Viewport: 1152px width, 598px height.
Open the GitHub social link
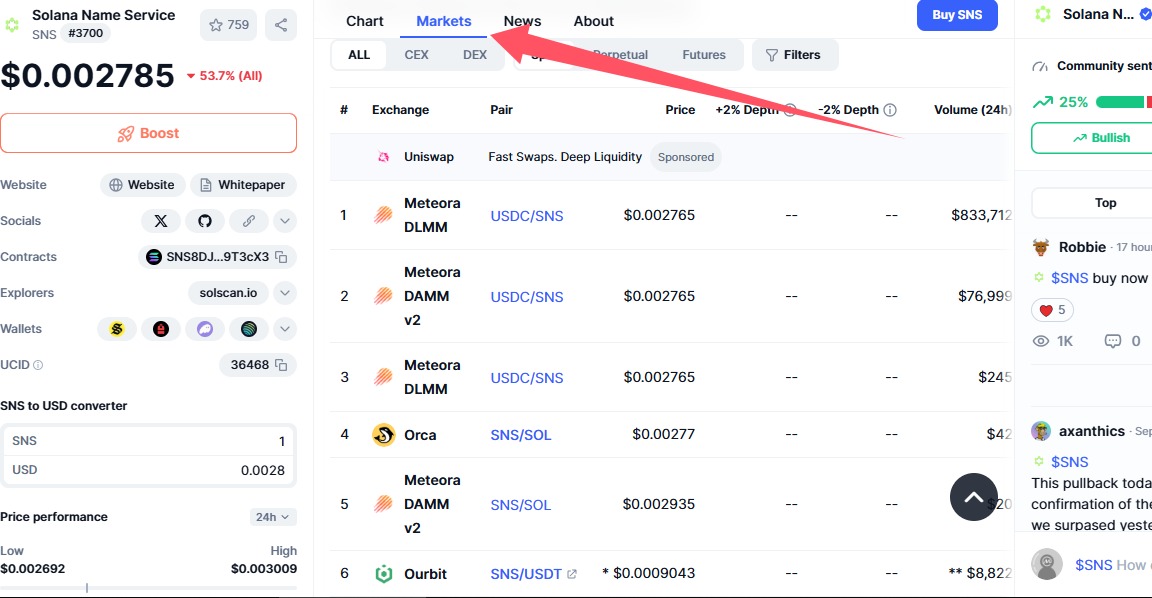[205, 221]
